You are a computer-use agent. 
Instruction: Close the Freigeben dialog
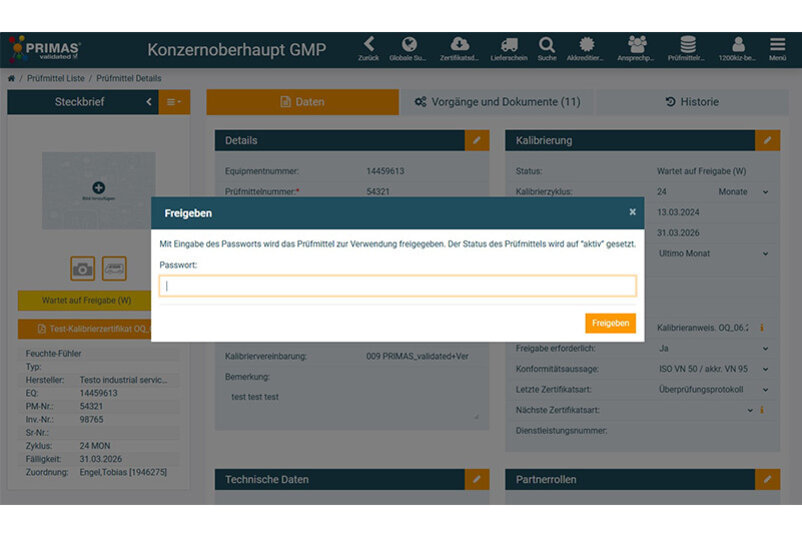tap(632, 212)
